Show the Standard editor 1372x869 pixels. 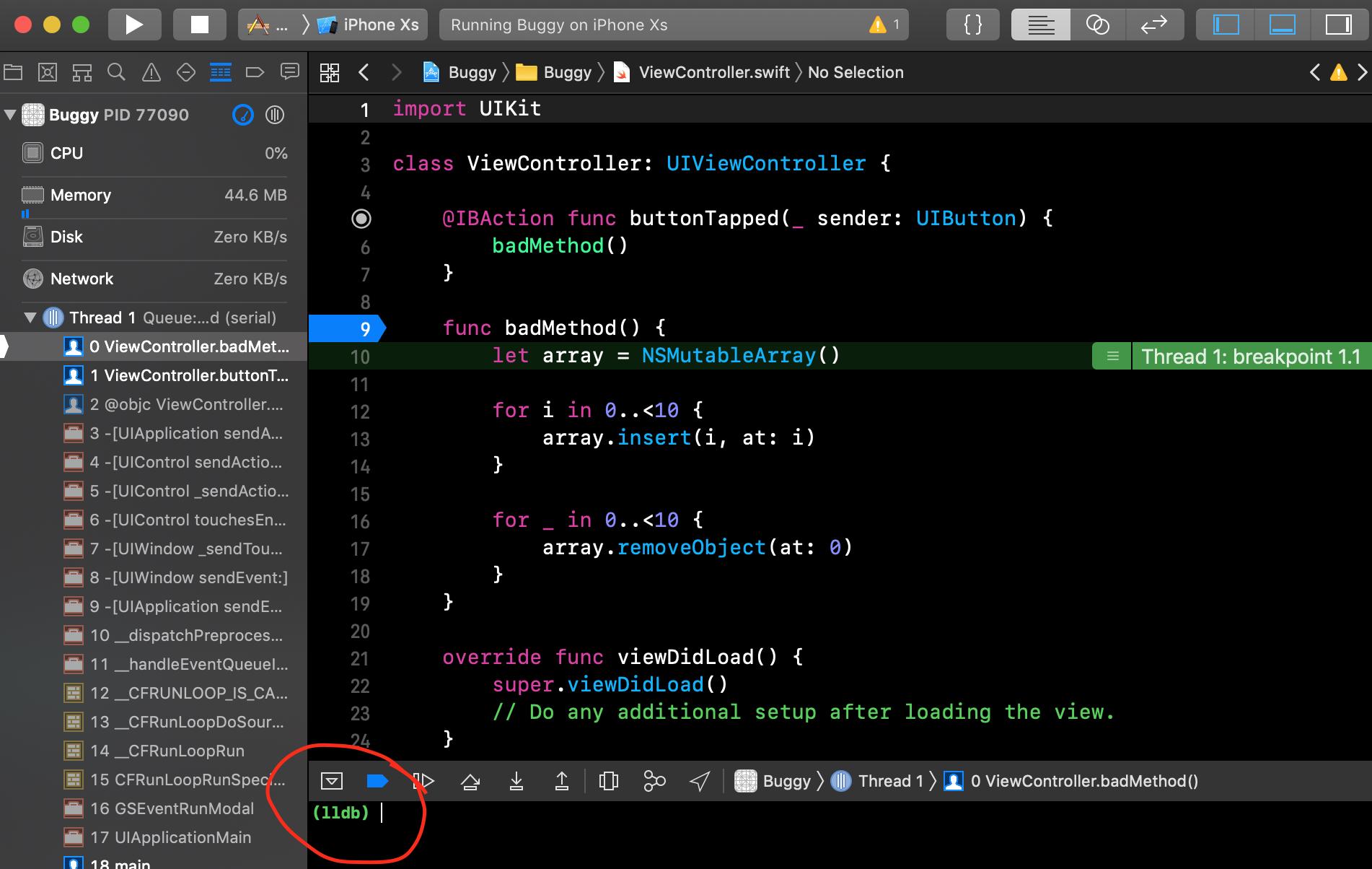tap(1040, 25)
